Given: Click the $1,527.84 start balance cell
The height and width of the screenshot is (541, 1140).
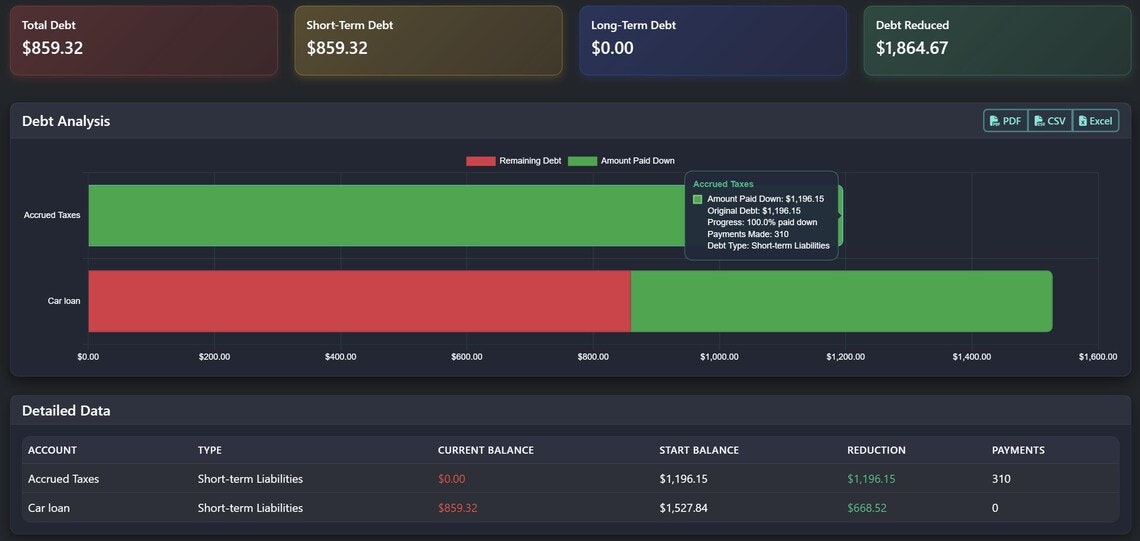Looking at the screenshot, I should point(683,508).
